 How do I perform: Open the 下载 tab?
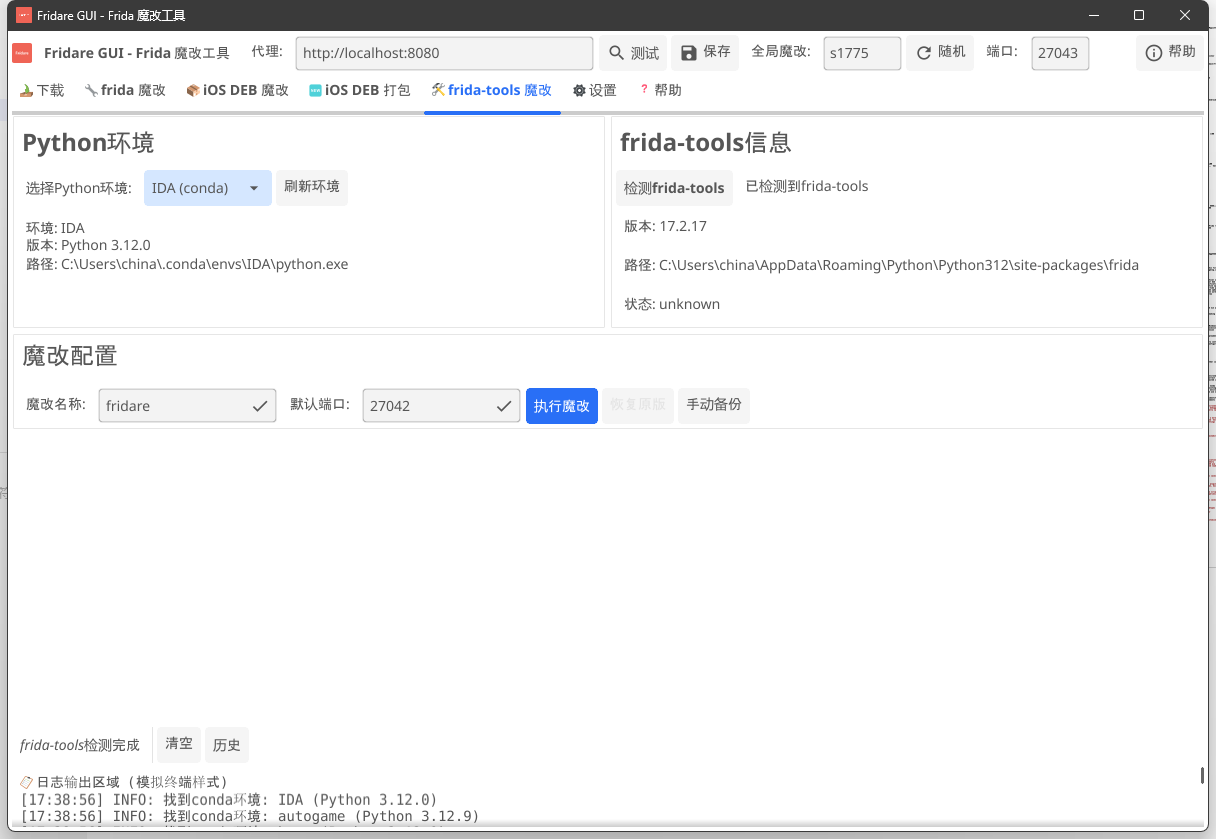(x=41, y=90)
